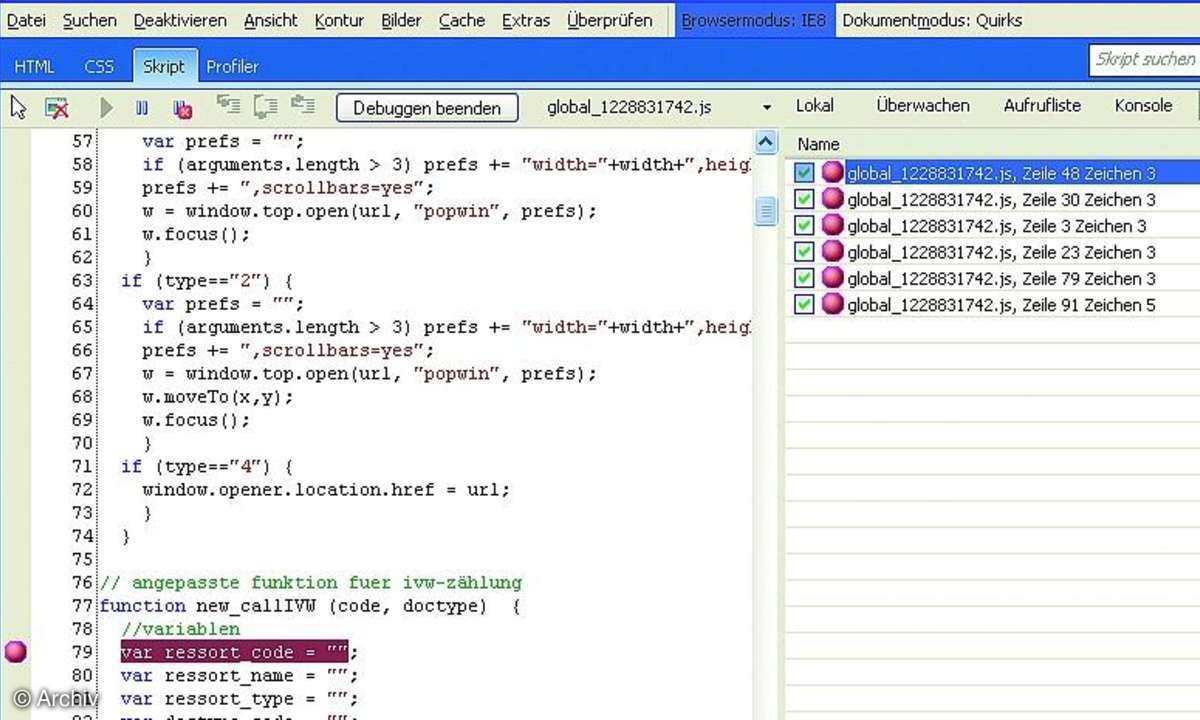This screenshot has width=1200, height=720.
Task: Click the break all pause icon
Action: click(x=142, y=108)
